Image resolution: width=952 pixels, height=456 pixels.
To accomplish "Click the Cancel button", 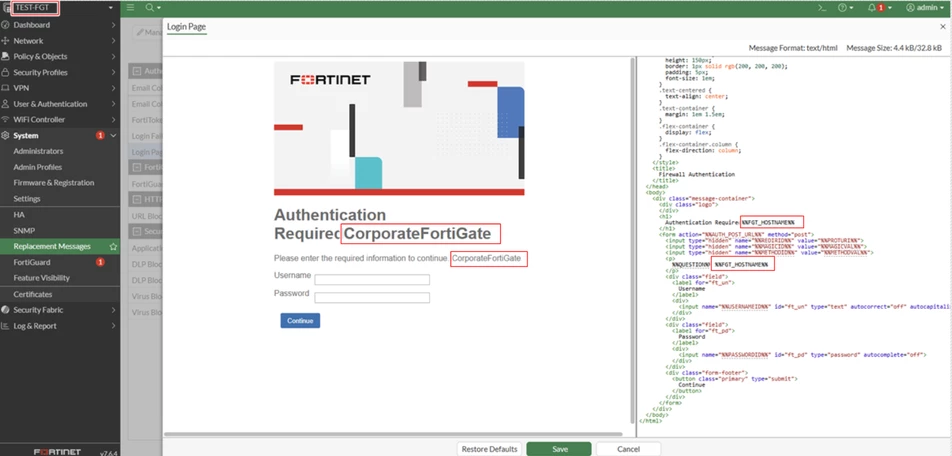I will (628, 449).
